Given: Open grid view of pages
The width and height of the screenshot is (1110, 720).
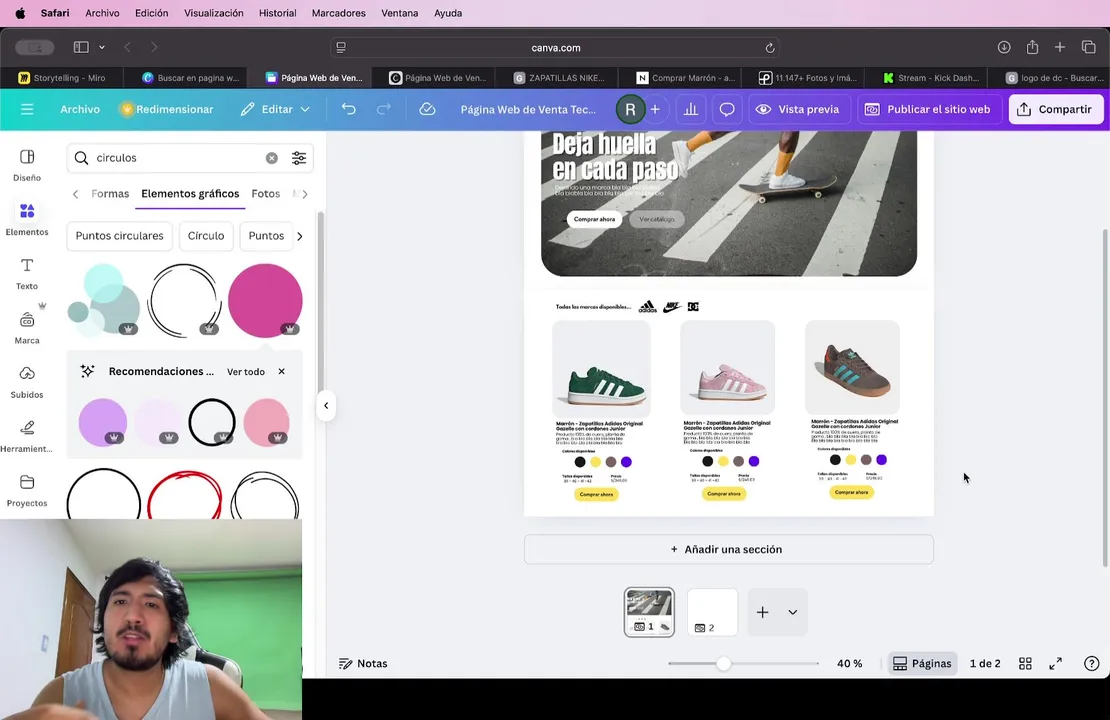Looking at the screenshot, I should [1024, 663].
